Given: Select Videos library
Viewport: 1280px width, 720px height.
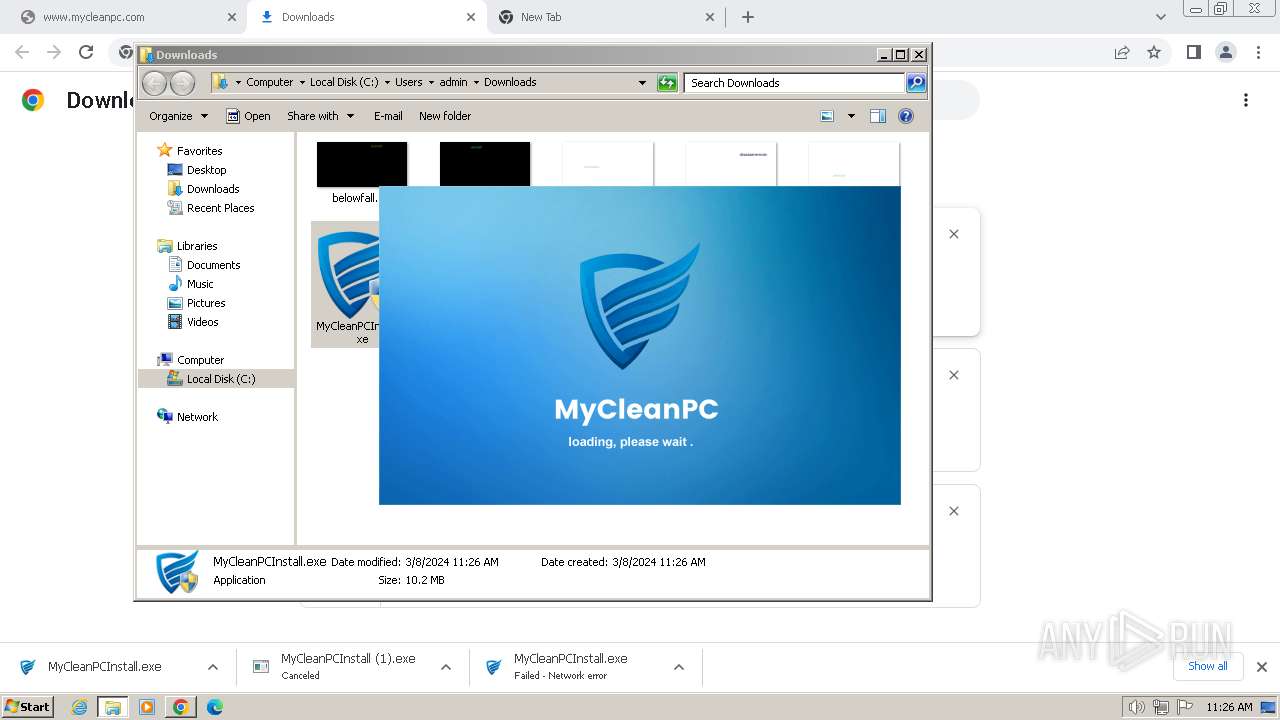Looking at the screenshot, I should [202, 322].
